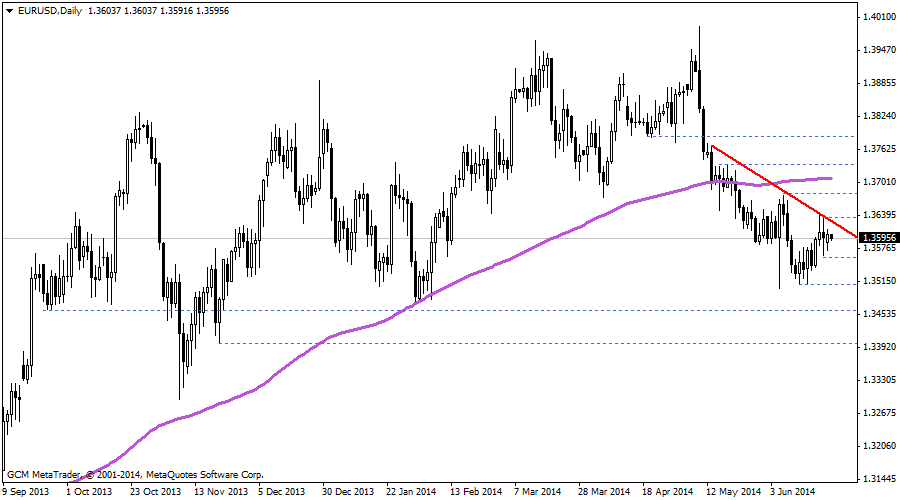Click the 1.37625 price scale label
This screenshot has height=500, width=900.
(x=879, y=149)
